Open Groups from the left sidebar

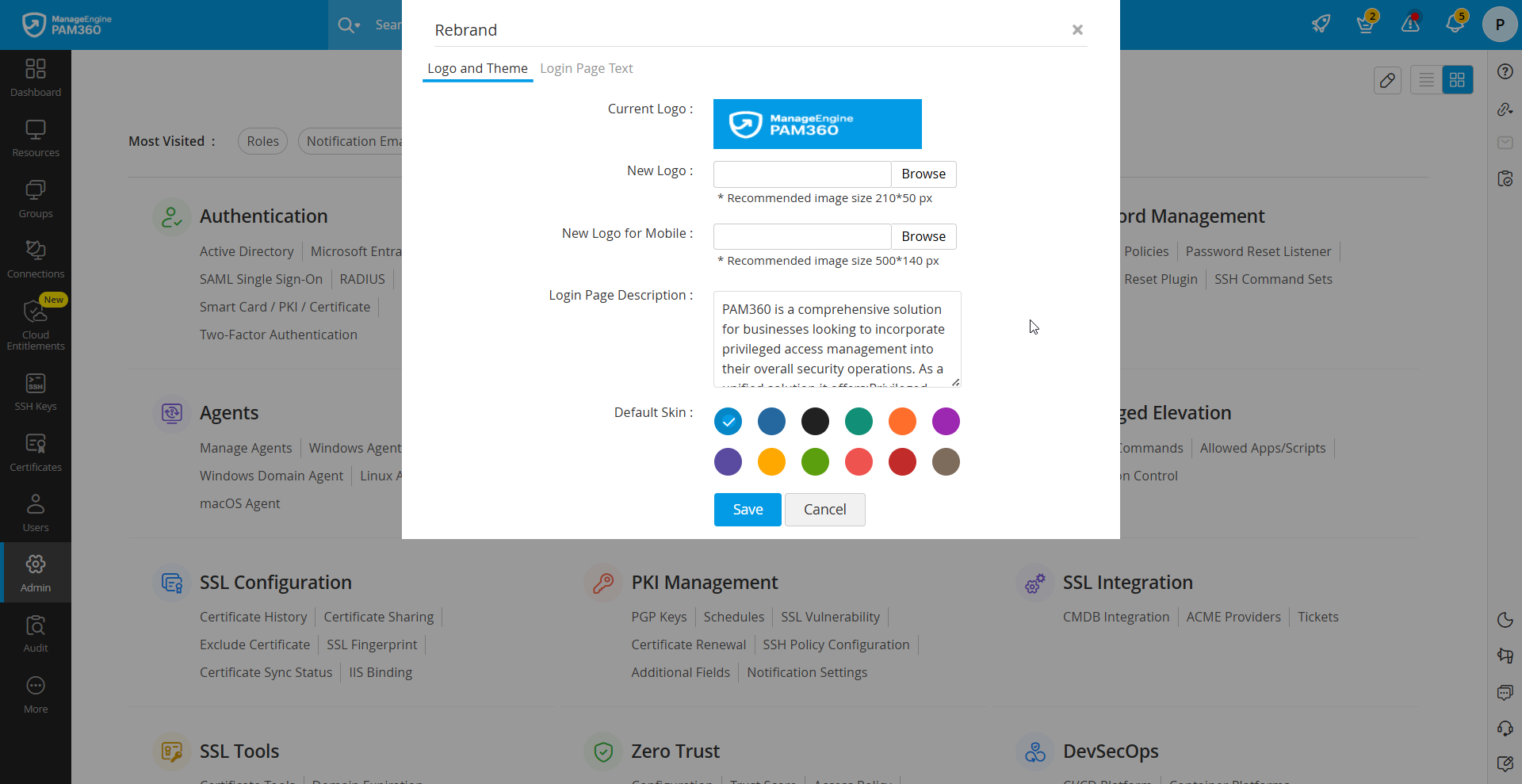[x=36, y=200]
